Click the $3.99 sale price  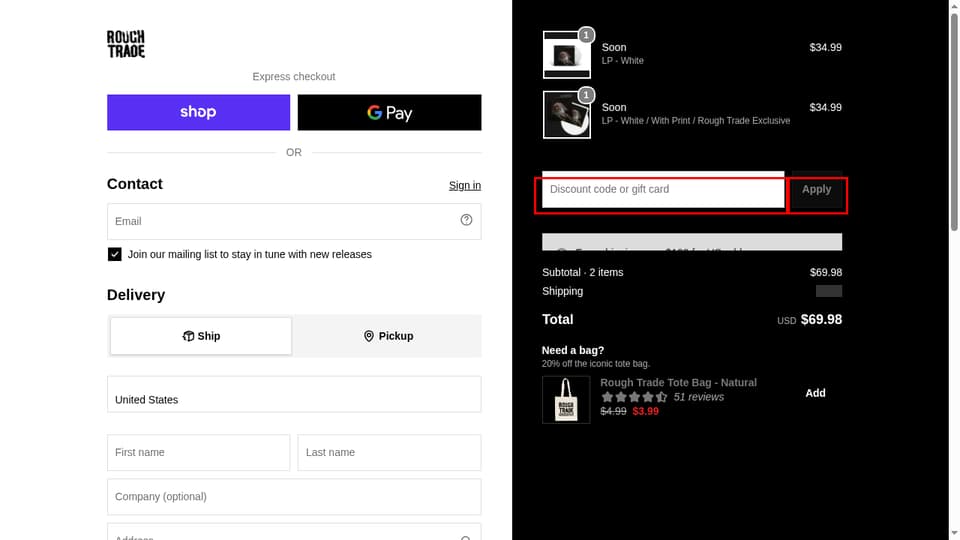click(645, 411)
